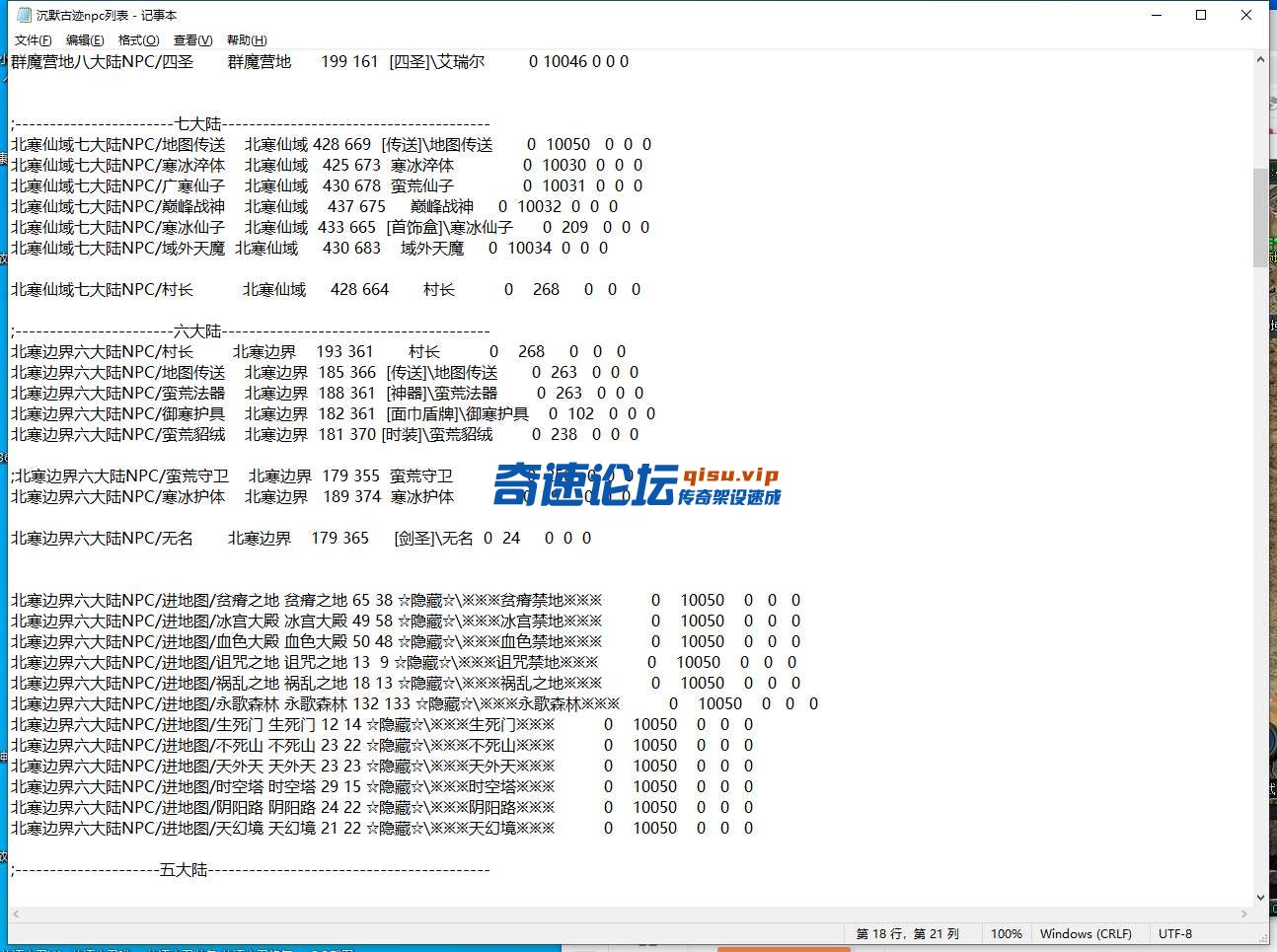Image resolution: width=1277 pixels, height=952 pixels.
Task: Click the 北寒边界六大陆NPC/地图传送 line
Action: pos(325,372)
